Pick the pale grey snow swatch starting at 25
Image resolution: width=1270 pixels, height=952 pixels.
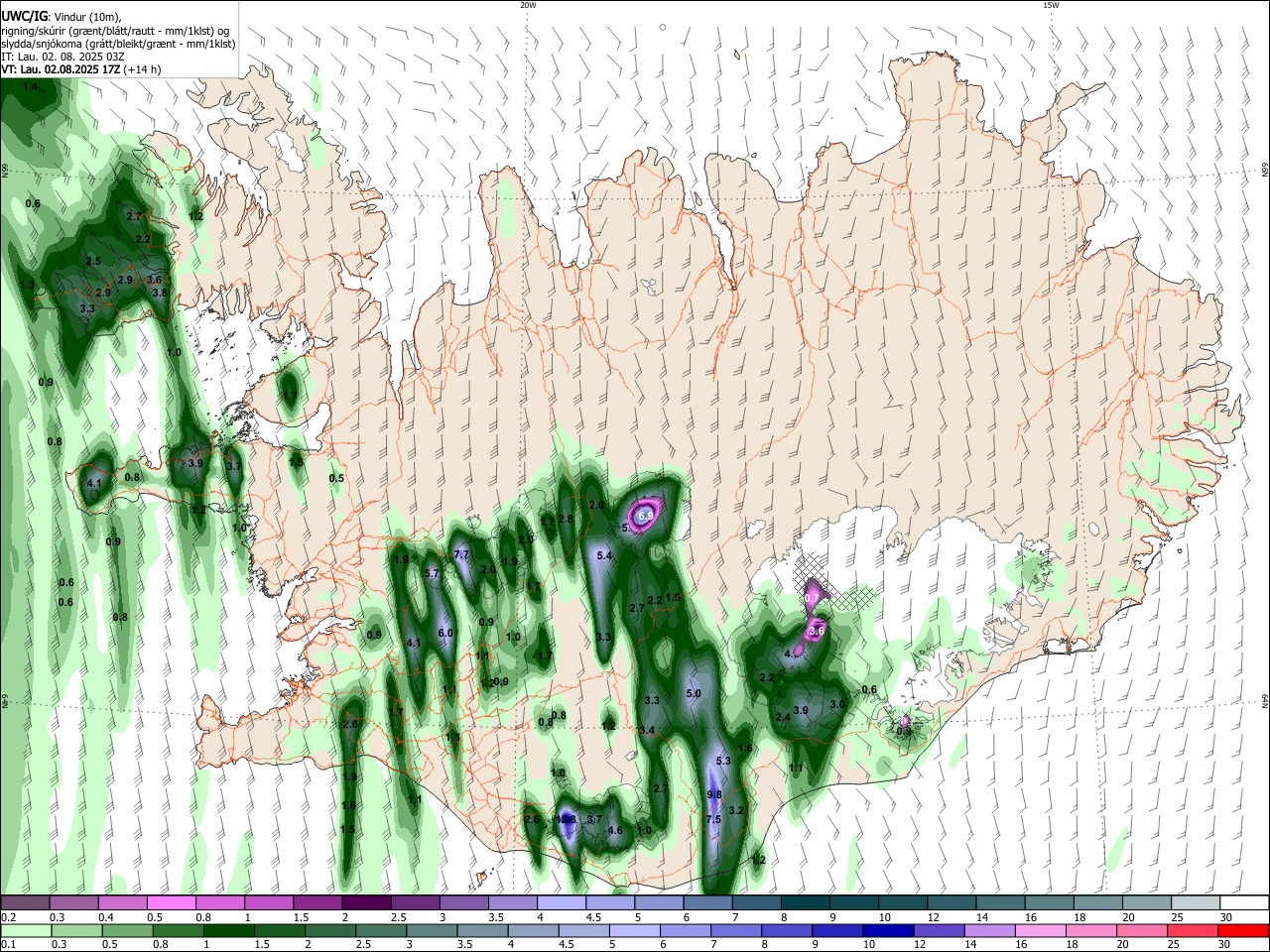1195,903
